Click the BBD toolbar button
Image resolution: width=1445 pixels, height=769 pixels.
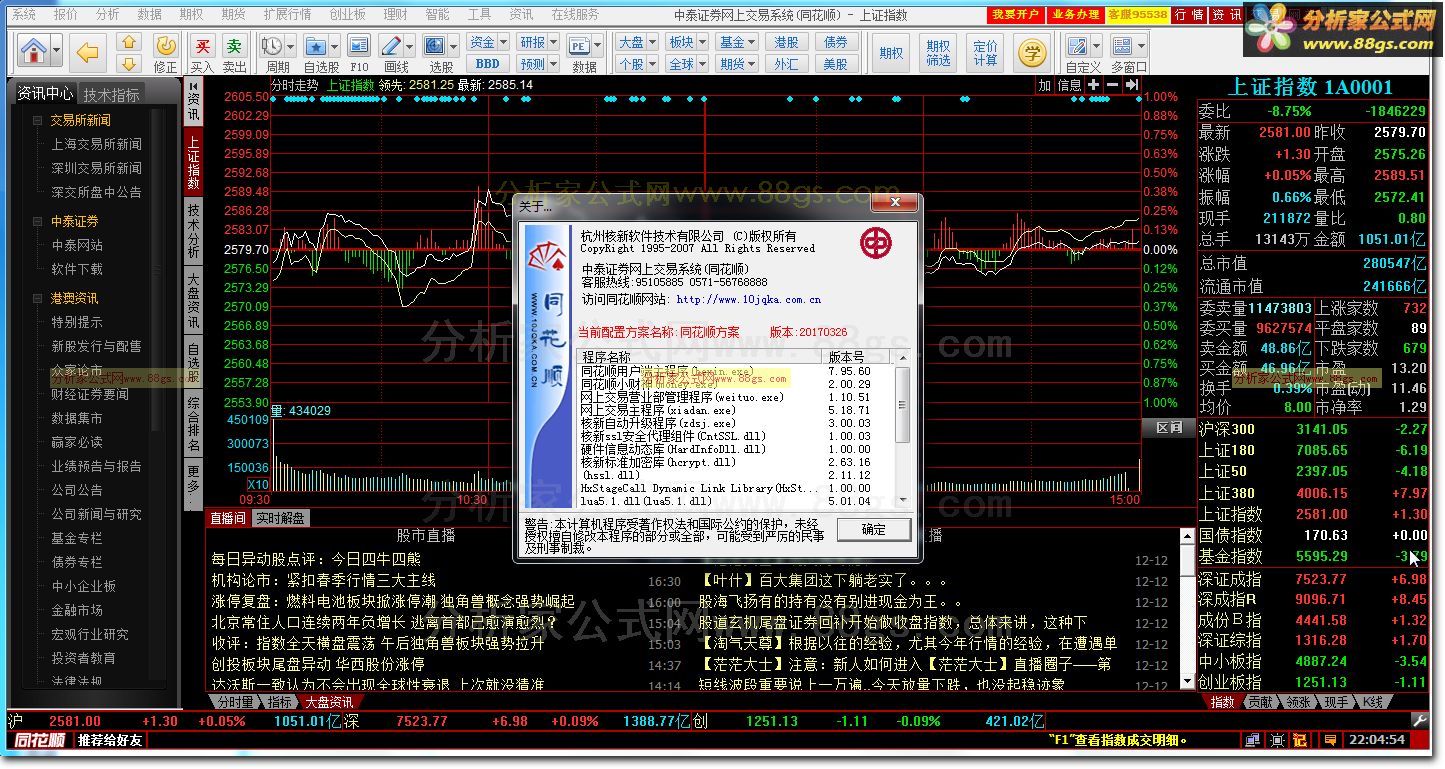point(488,64)
